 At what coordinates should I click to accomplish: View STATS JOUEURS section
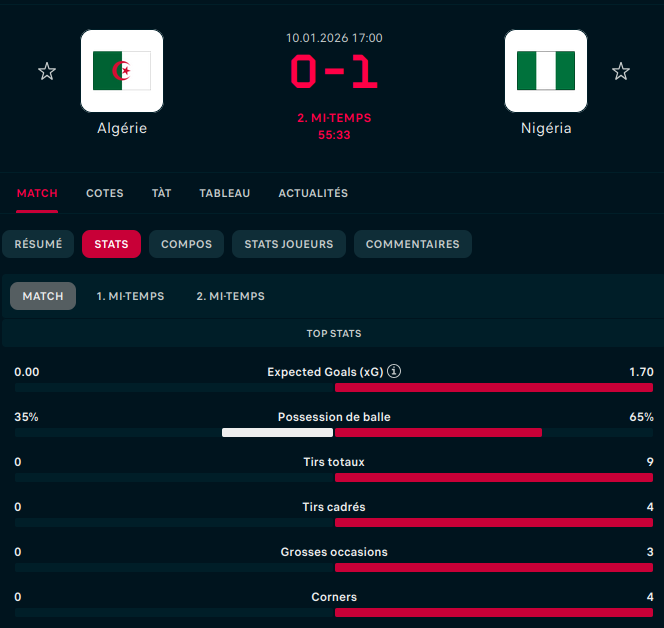tap(289, 244)
